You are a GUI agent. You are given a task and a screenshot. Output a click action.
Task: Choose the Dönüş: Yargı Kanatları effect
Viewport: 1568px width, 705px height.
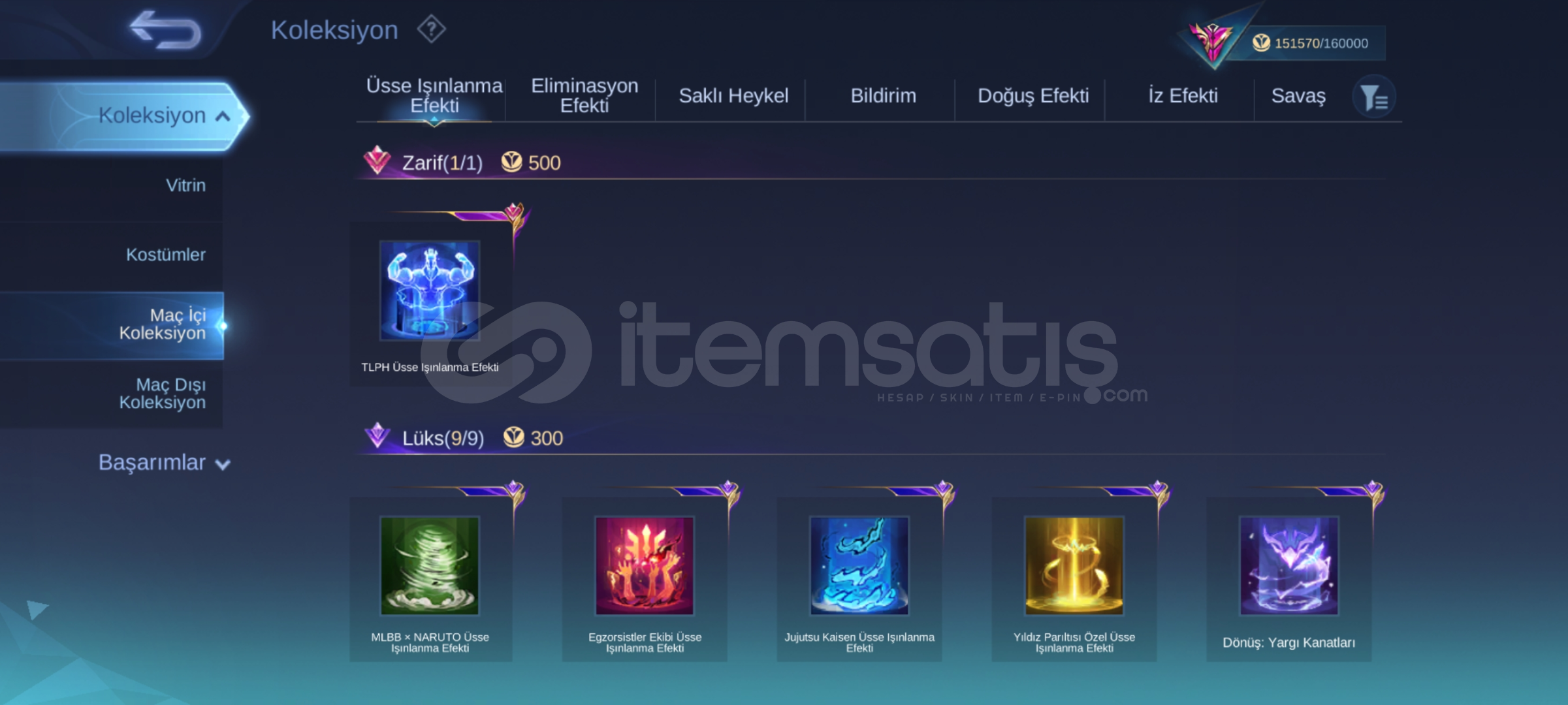click(1289, 566)
